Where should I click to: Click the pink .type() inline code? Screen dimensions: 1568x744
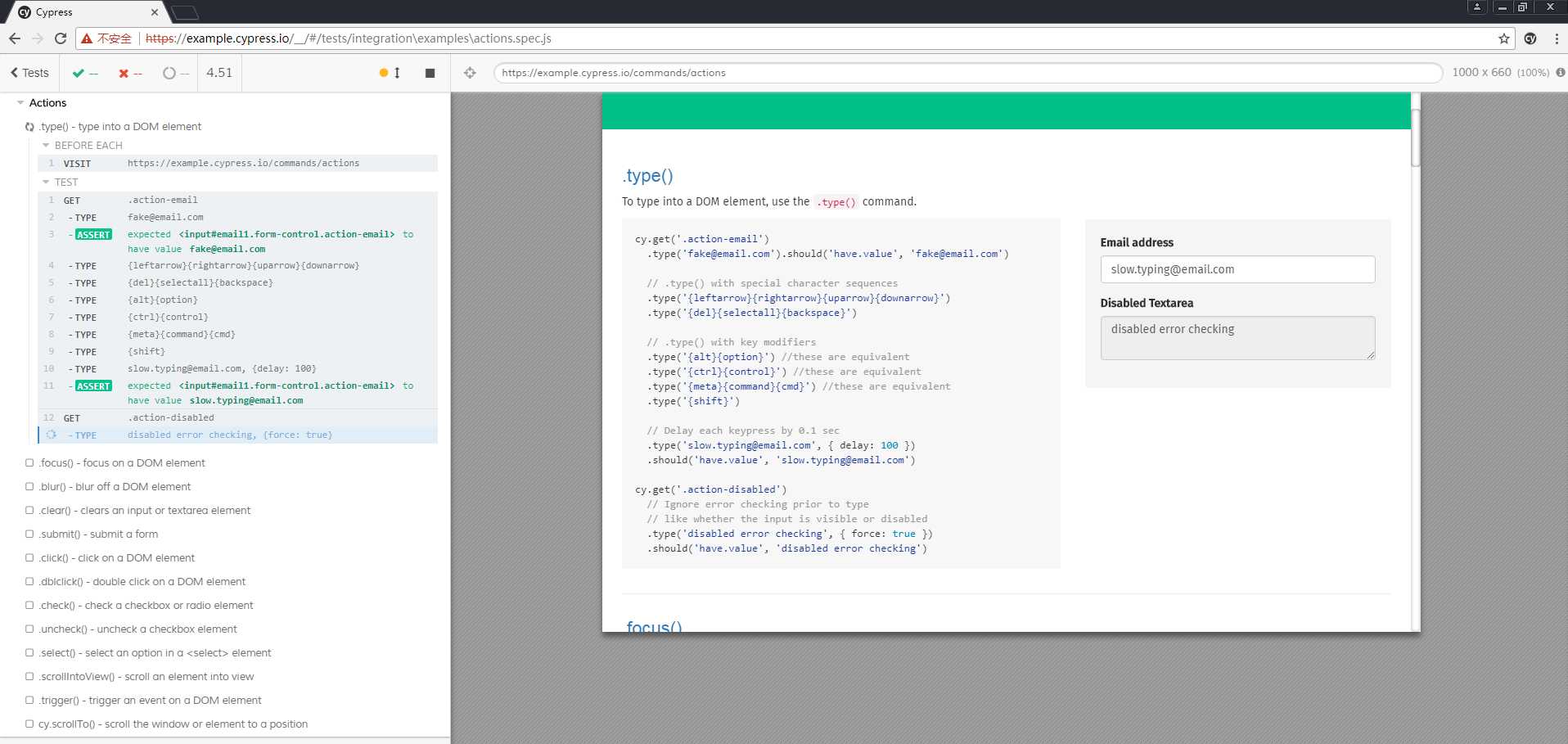tap(836, 202)
